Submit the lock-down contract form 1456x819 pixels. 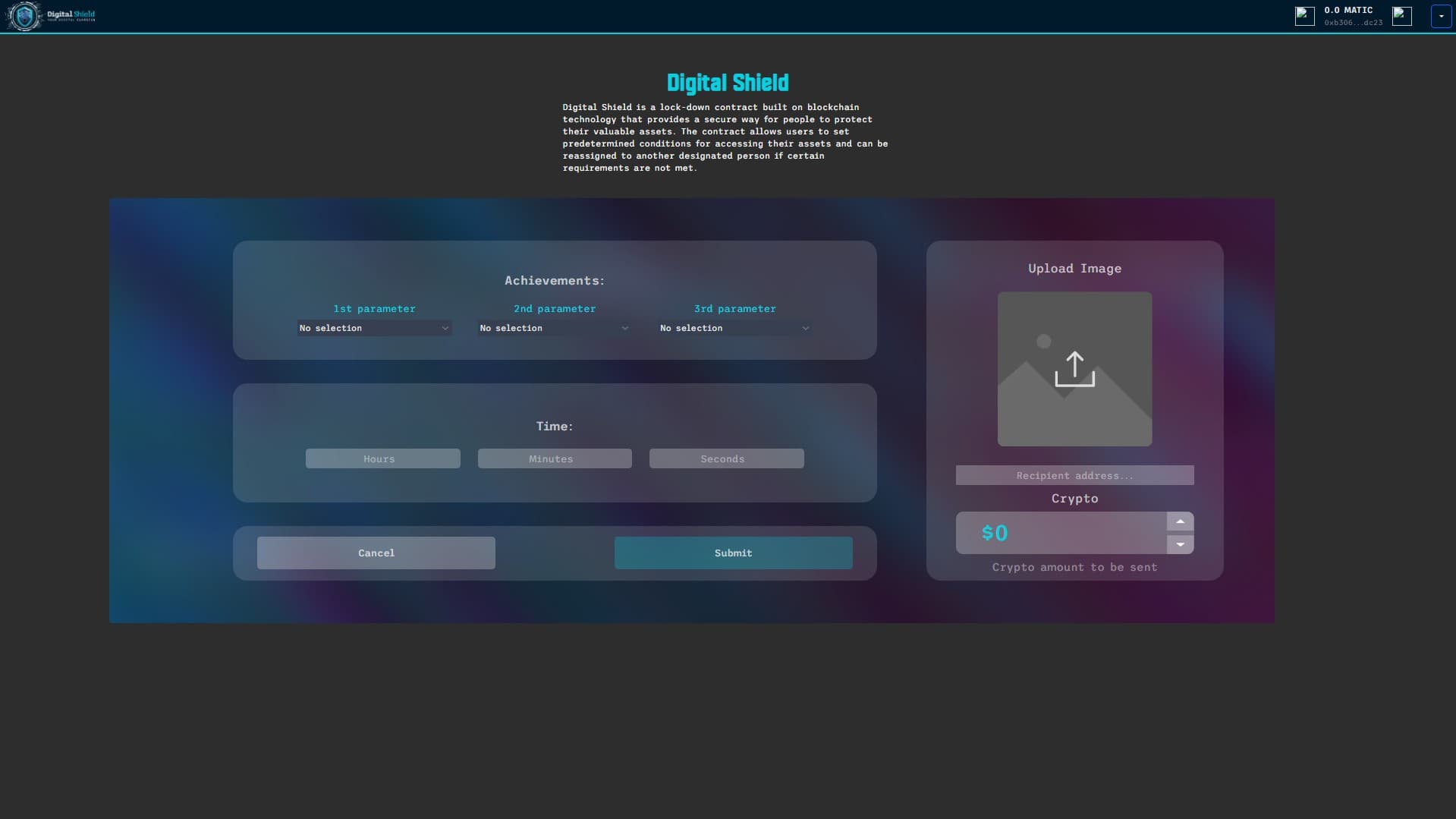(x=733, y=553)
